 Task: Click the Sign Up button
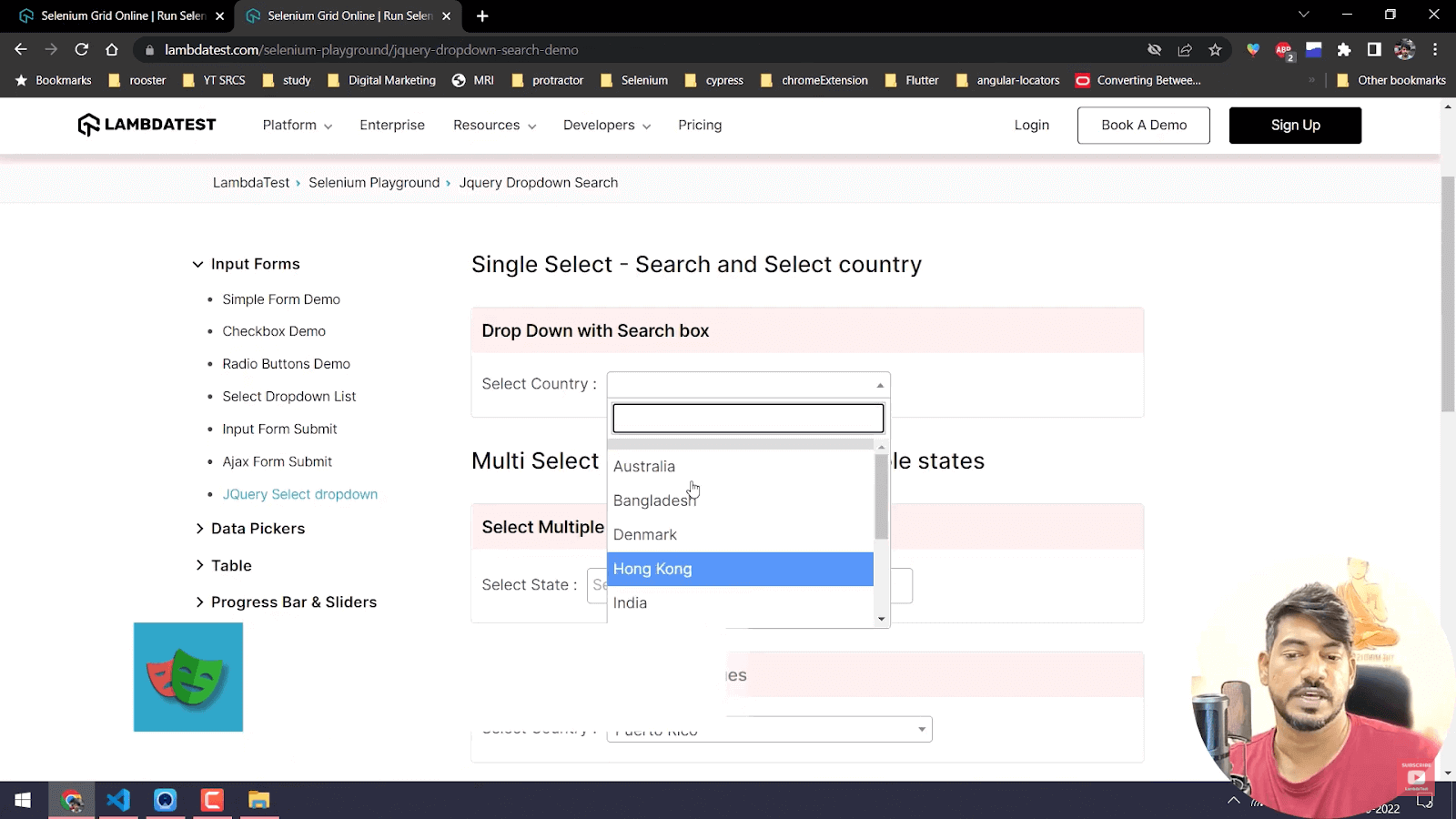point(1295,125)
